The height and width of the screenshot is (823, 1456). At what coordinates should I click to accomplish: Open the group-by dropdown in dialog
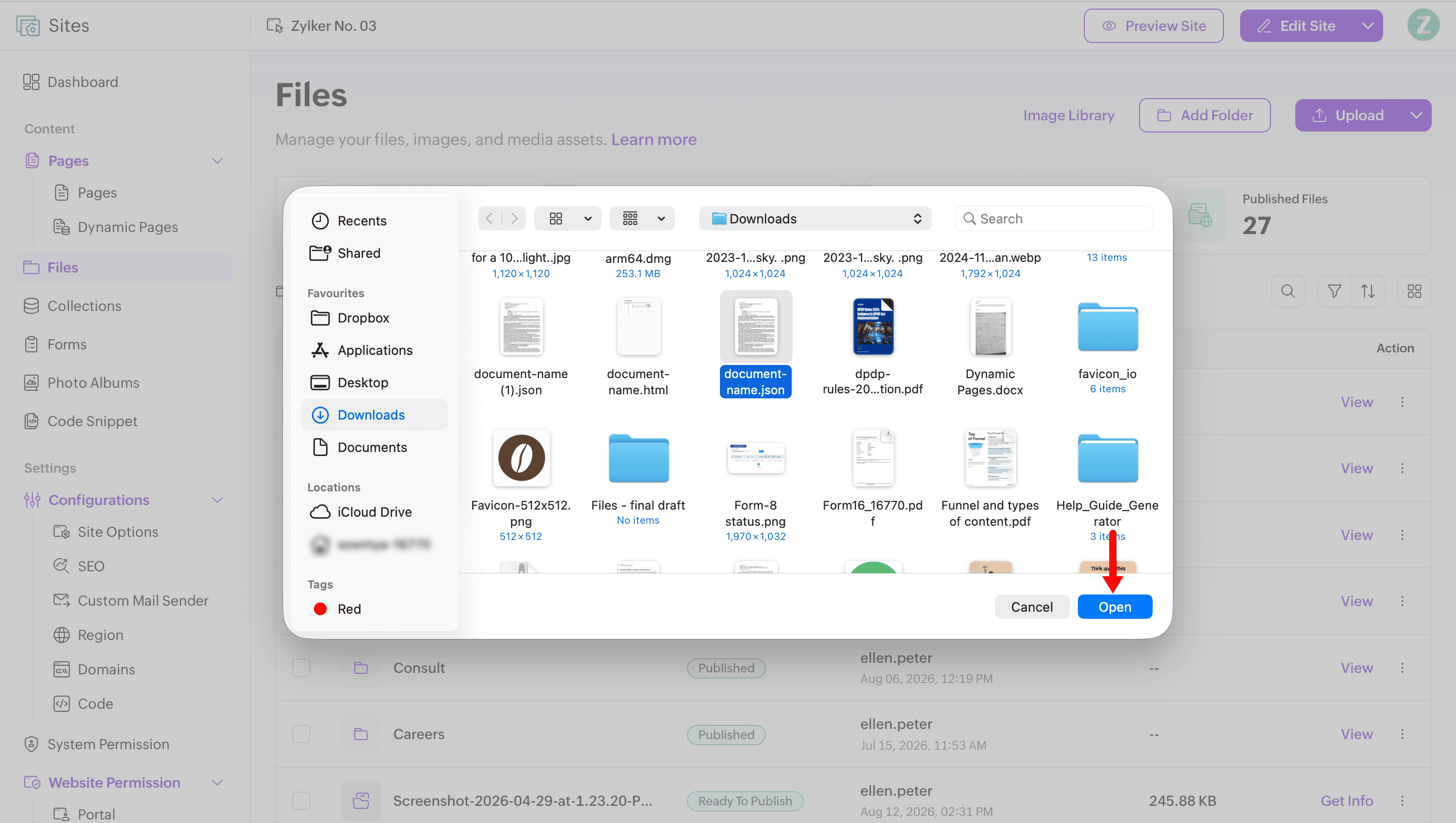[642, 218]
